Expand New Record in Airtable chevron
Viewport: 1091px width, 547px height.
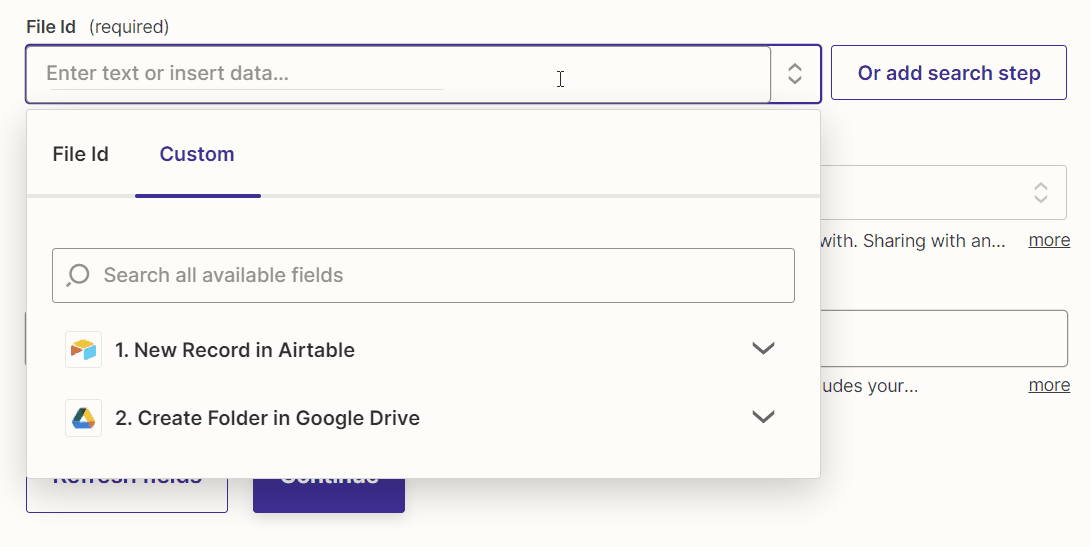[x=763, y=349]
